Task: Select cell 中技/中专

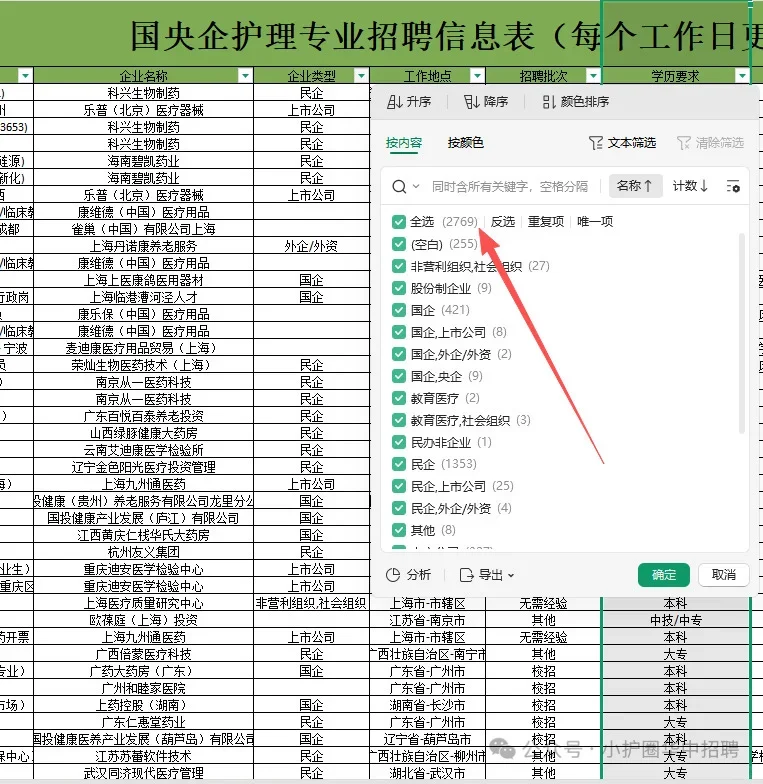Action: (676, 620)
